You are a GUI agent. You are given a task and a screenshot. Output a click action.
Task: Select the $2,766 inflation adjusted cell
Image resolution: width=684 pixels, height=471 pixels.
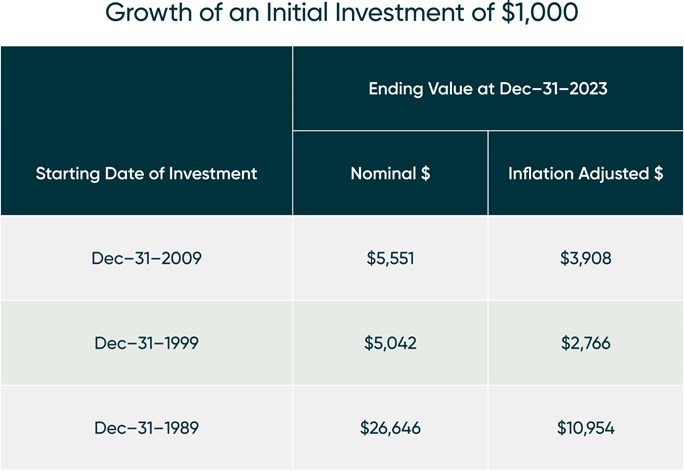pyautogui.click(x=585, y=343)
